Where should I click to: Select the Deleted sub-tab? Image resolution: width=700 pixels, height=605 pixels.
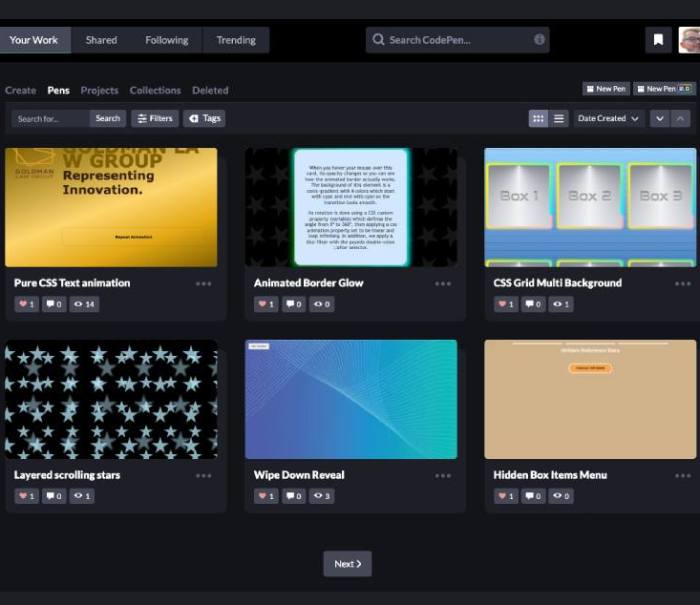(x=210, y=90)
